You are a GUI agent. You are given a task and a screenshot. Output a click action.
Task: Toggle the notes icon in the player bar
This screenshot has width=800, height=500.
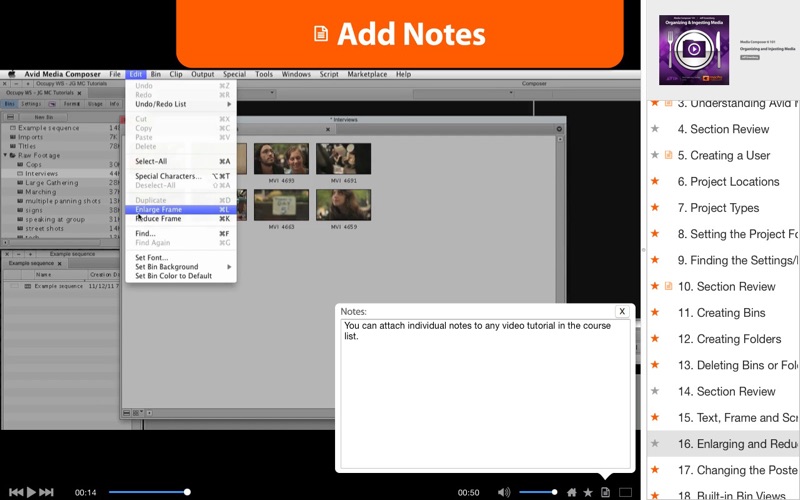pyautogui.click(x=605, y=492)
